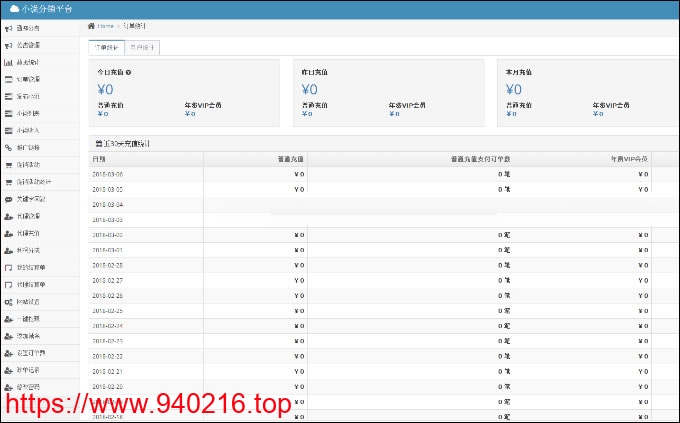Switch to the 订单统计 tab
680x423 pixels.
tap(106, 48)
